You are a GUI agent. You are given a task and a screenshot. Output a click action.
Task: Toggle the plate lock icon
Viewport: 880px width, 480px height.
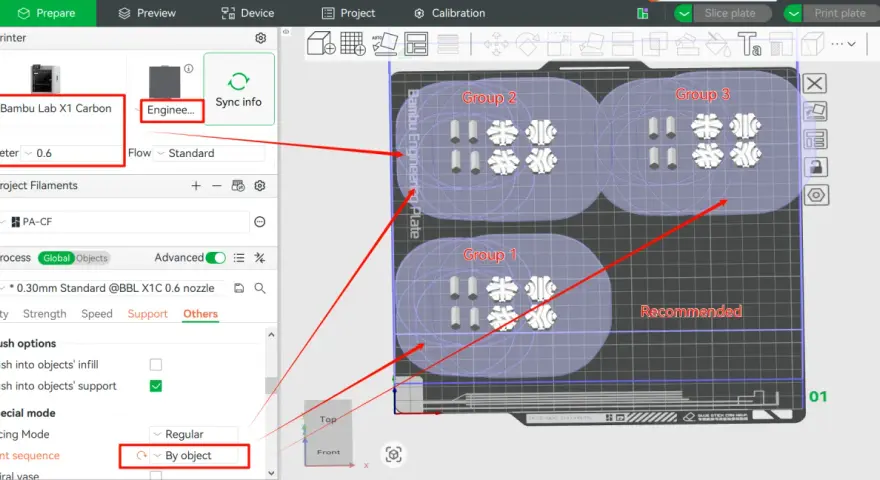click(x=815, y=167)
